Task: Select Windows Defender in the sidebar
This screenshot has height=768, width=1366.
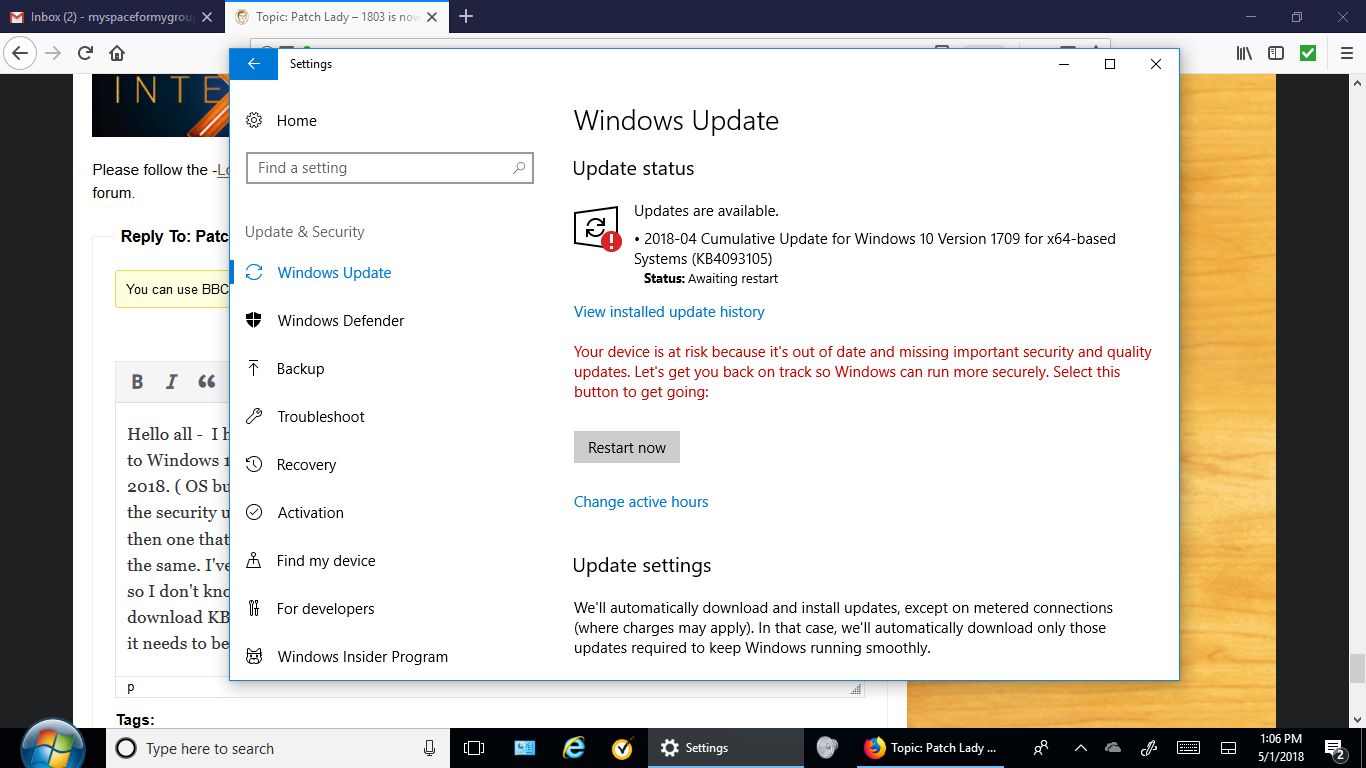Action: click(x=340, y=321)
